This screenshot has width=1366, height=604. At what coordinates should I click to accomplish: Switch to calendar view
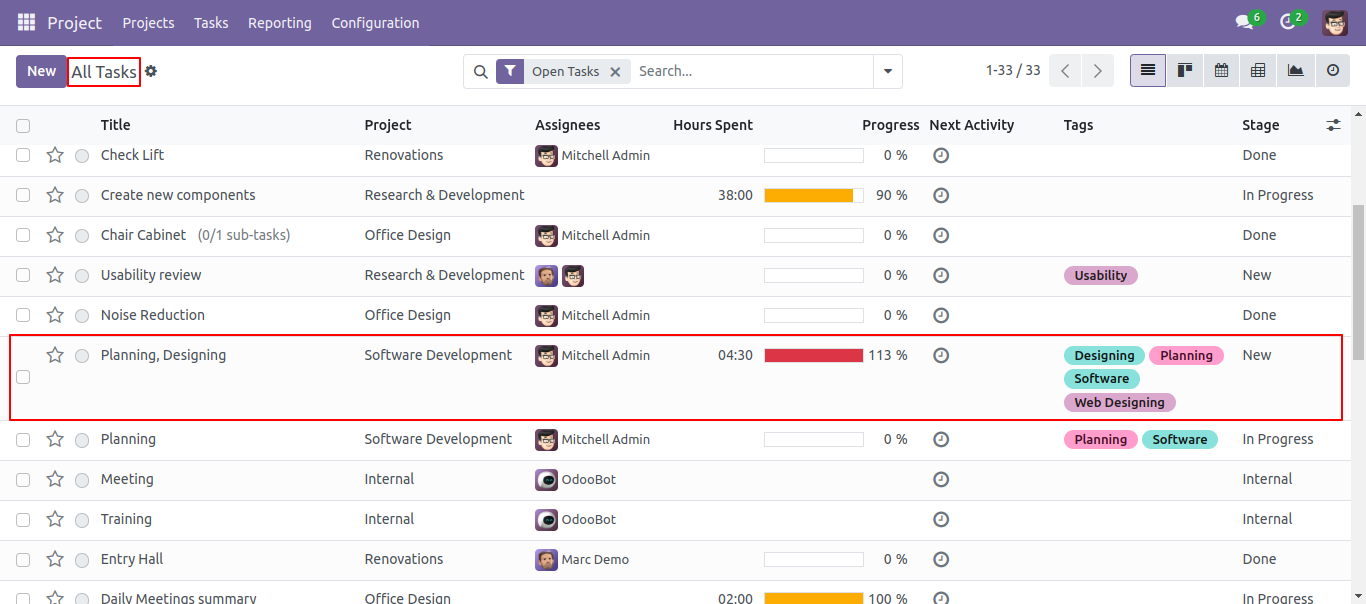click(1221, 71)
